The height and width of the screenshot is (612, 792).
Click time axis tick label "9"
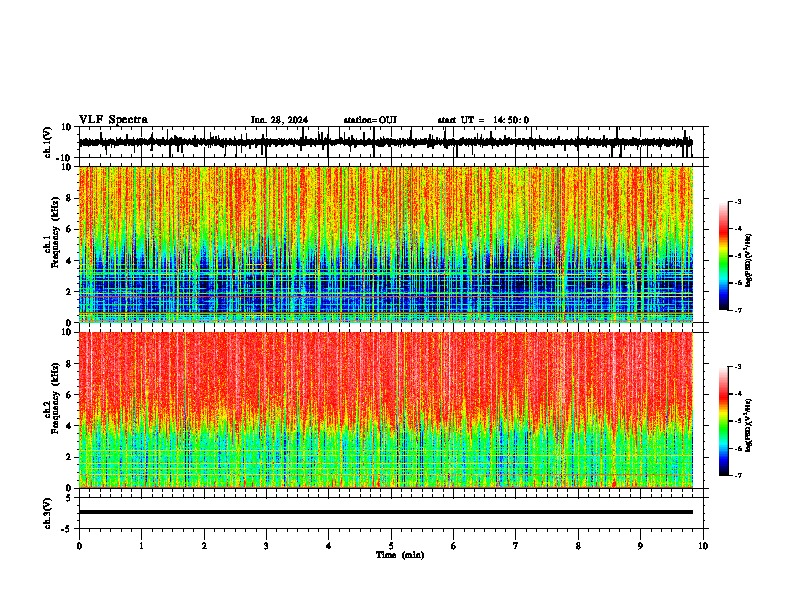[640, 546]
